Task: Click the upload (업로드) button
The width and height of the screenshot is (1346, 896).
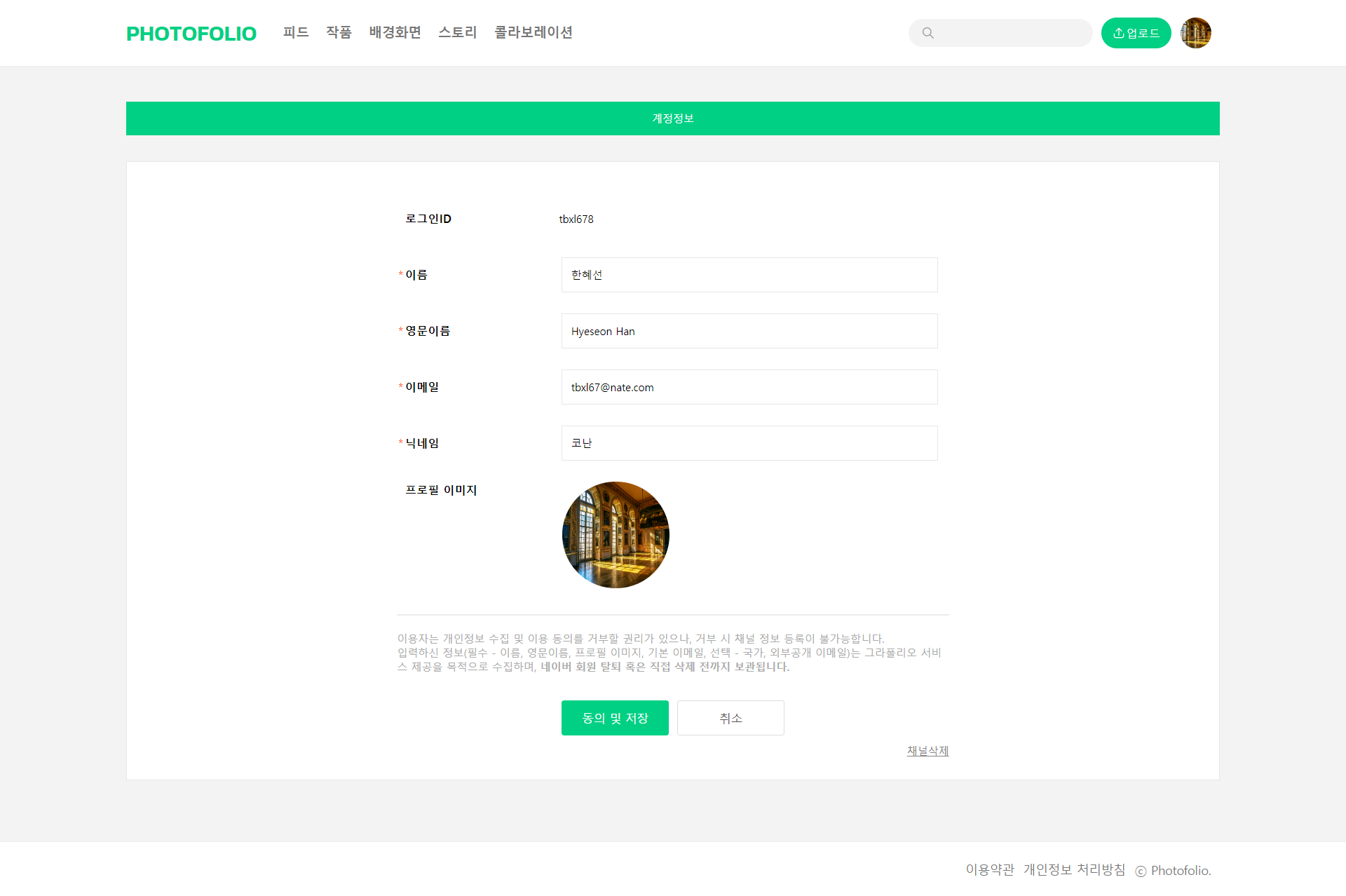Action: pyautogui.click(x=1136, y=33)
